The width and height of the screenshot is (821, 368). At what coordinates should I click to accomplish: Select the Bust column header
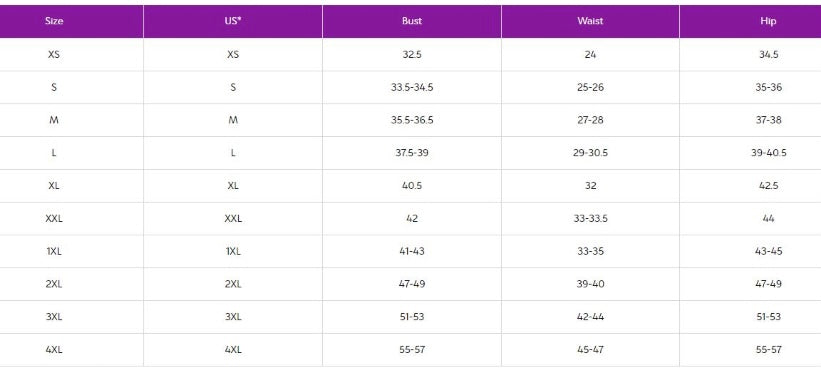tap(412, 21)
